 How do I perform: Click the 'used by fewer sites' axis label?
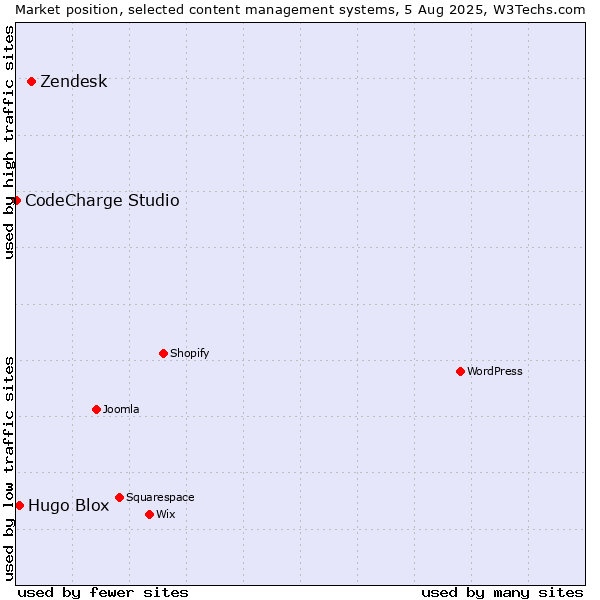pos(103,593)
